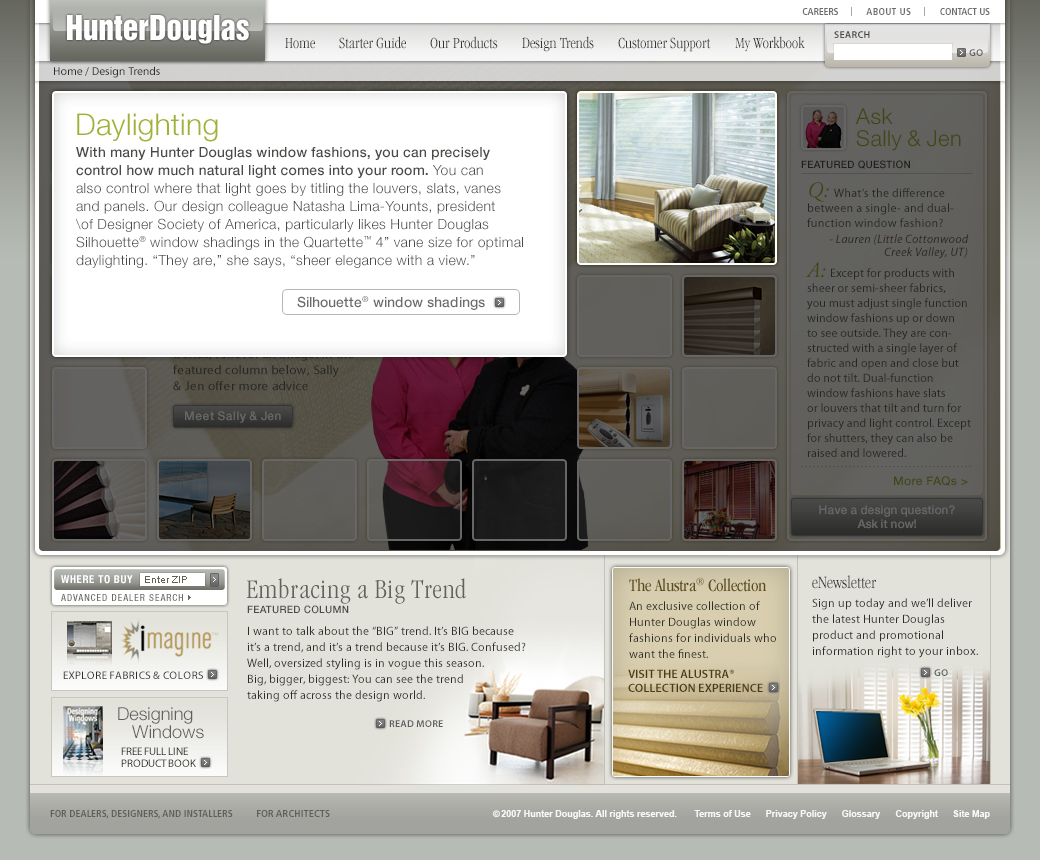Click the Enter ZIP input field
1040x860 pixels.
172,580
